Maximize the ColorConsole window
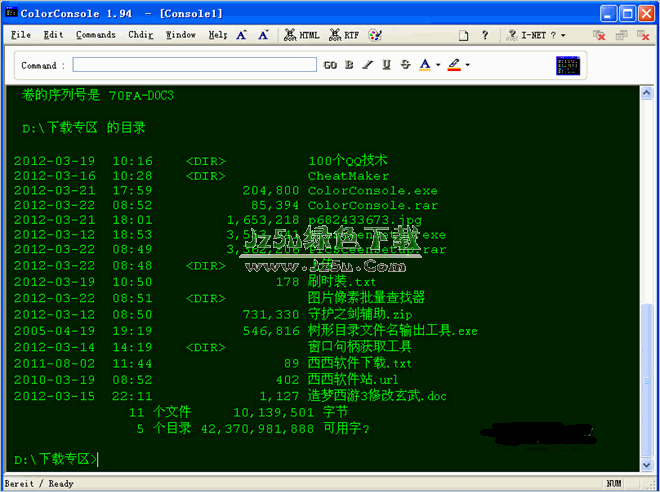This screenshot has width=660, height=492. pyautogui.click(x=627, y=14)
